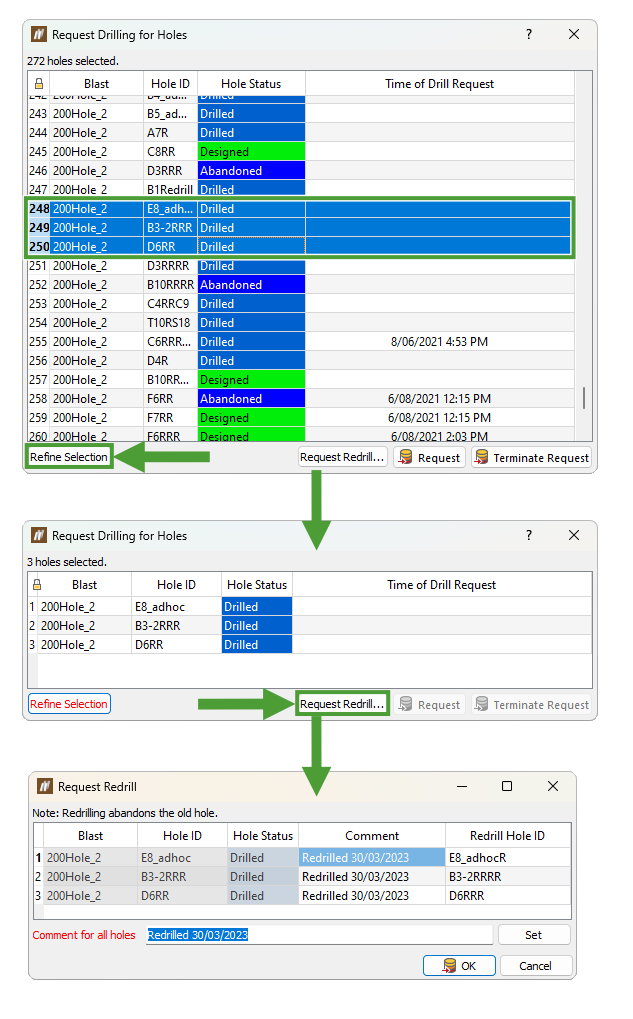Sort by Hole ID column in 272-holes dialog
The image size is (633, 1019).
[x=170, y=84]
